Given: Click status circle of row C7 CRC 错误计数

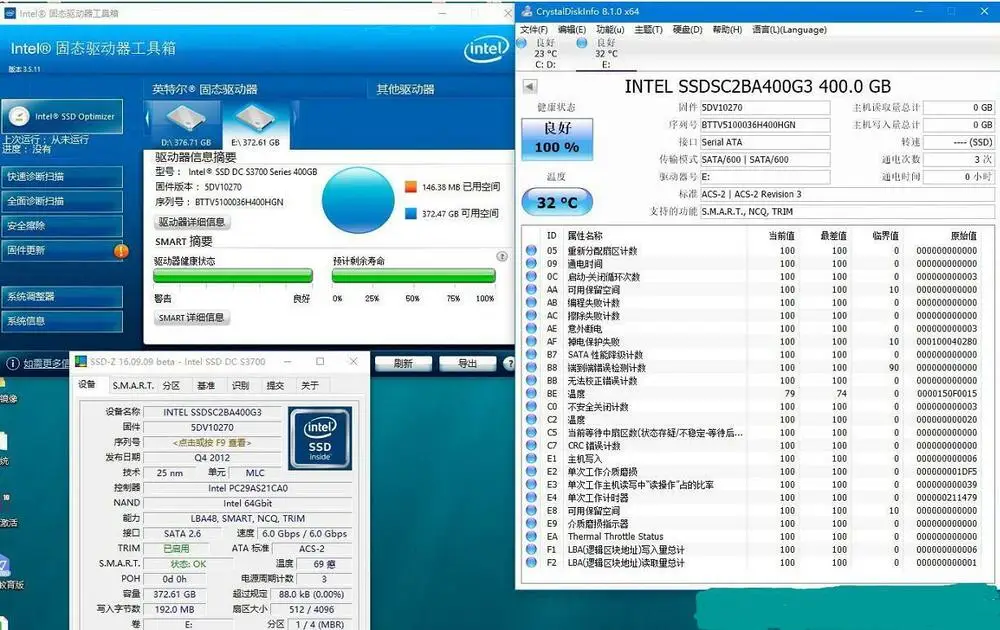Looking at the screenshot, I should click(x=531, y=445).
